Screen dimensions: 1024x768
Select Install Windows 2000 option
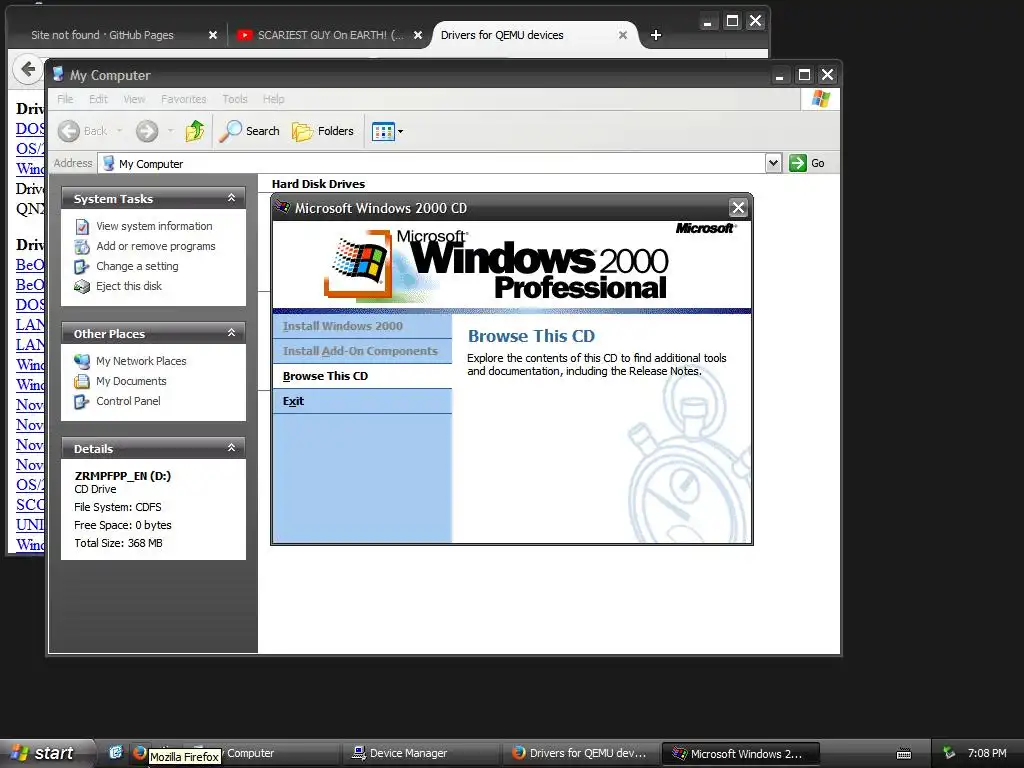point(362,326)
